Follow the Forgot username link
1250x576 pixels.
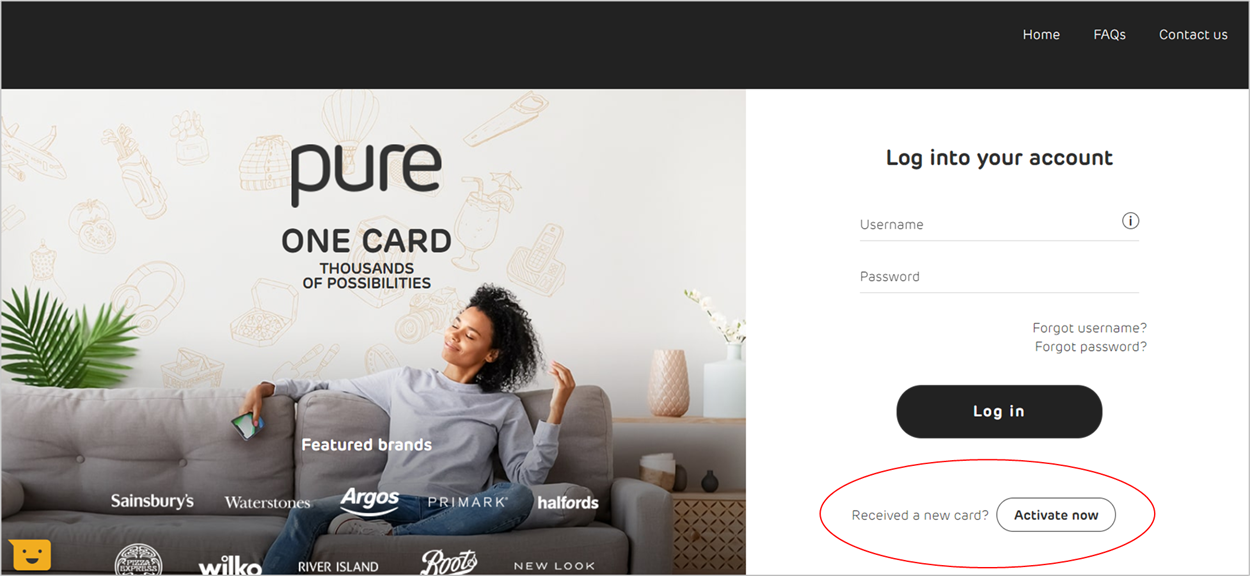1090,328
